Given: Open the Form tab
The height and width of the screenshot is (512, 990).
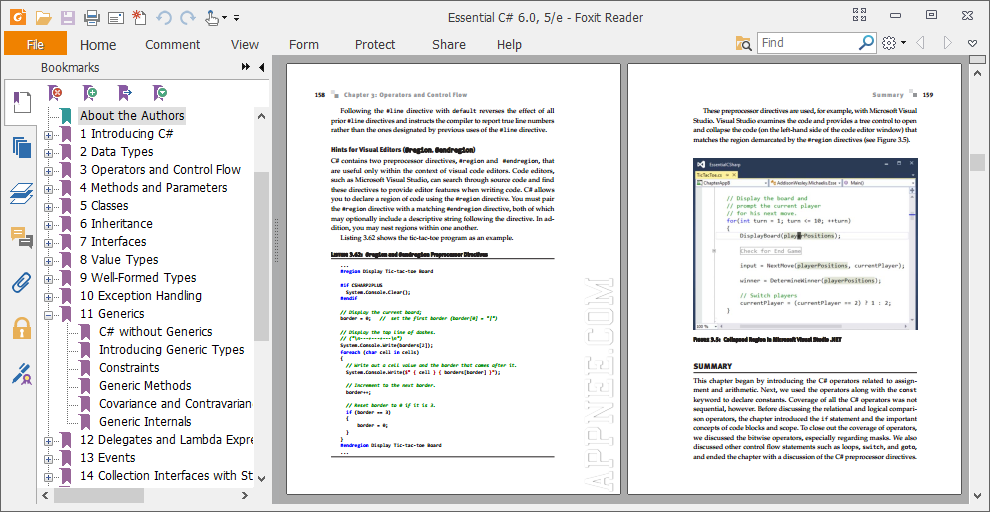Looking at the screenshot, I should (304, 45).
